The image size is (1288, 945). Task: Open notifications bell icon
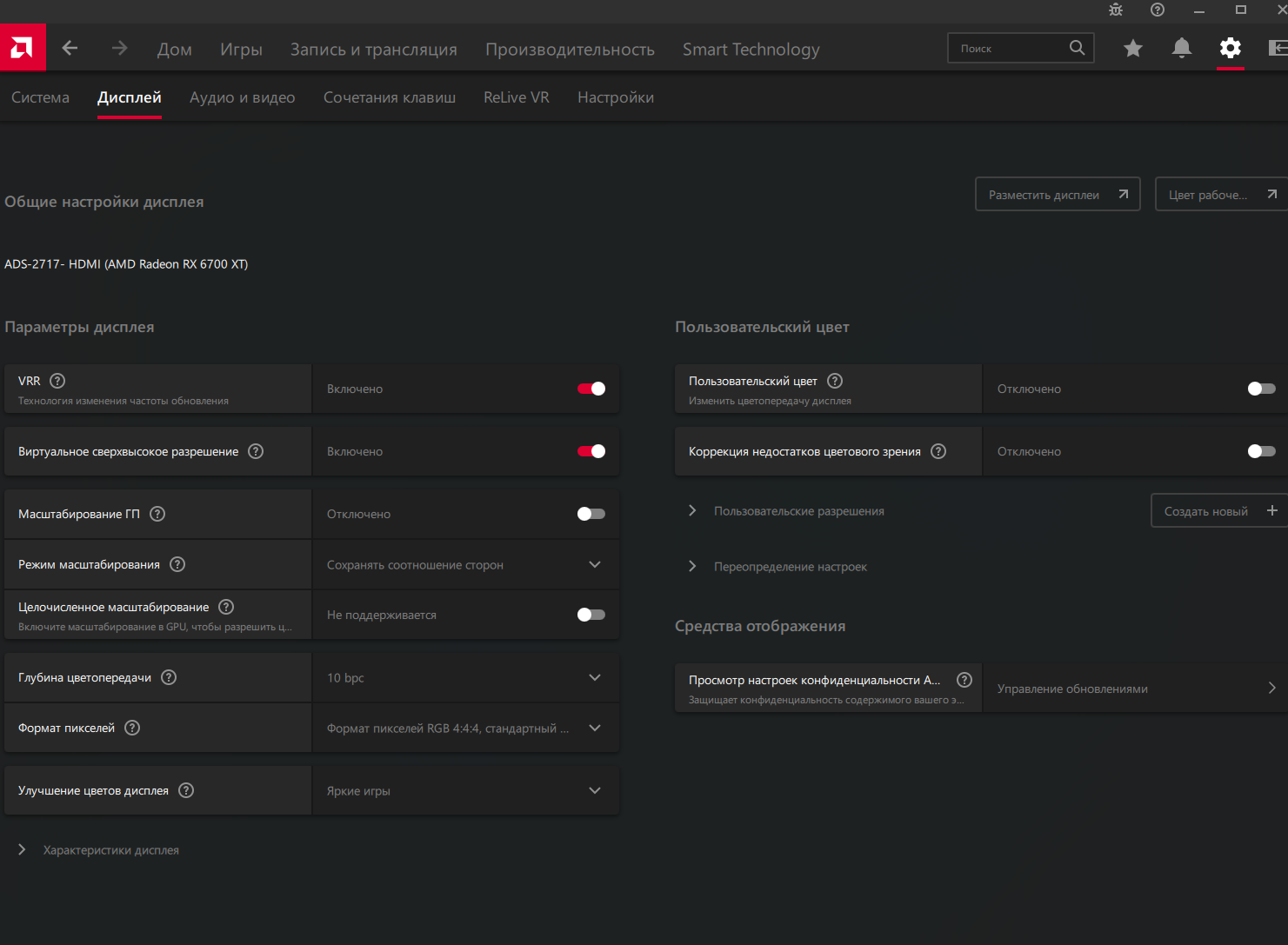click(1181, 49)
